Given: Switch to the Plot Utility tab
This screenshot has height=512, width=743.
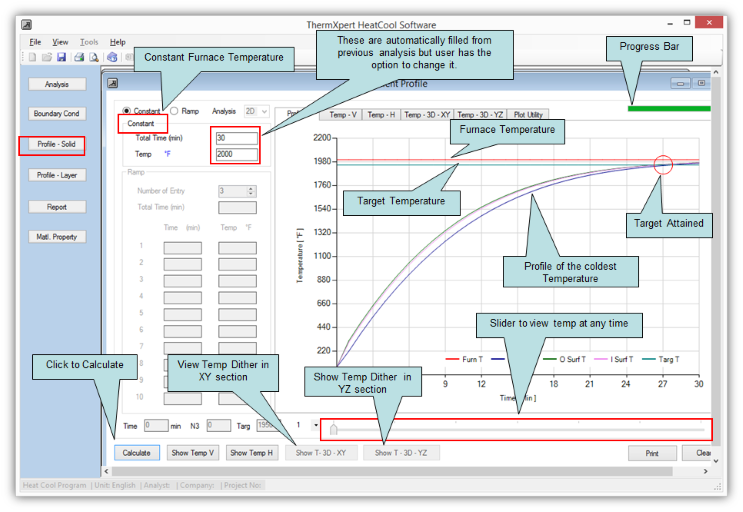Looking at the screenshot, I should pos(528,115).
